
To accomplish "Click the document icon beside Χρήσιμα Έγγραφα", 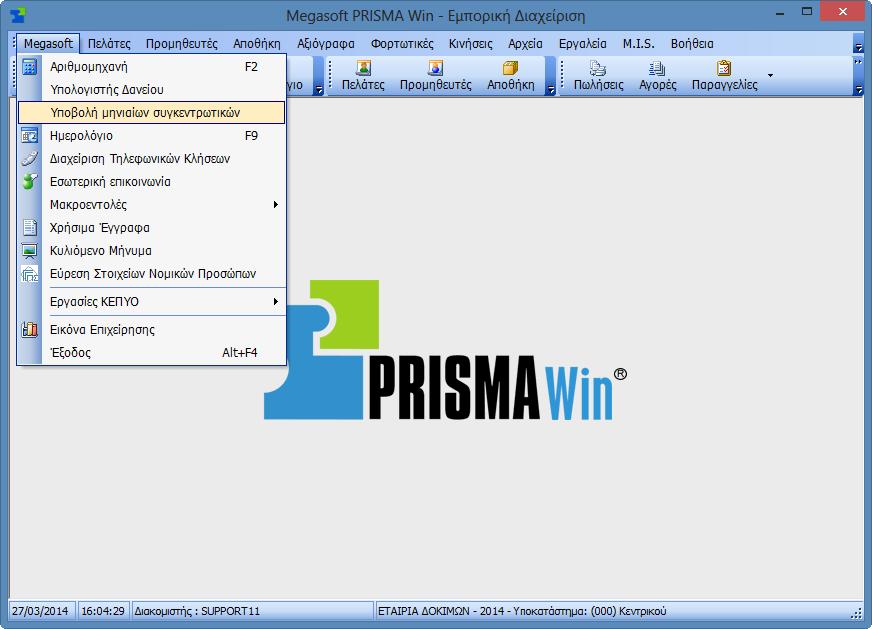I will tap(29, 227).
